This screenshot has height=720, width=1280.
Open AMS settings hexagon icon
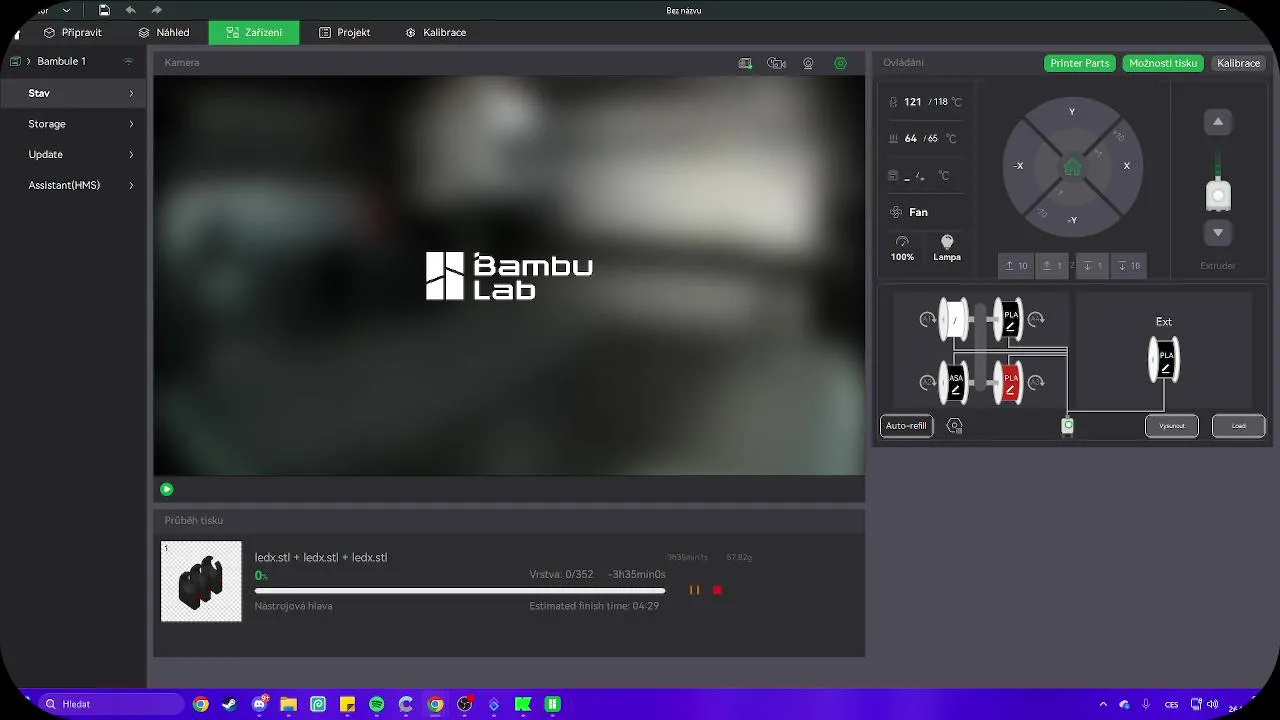(955, 426)
